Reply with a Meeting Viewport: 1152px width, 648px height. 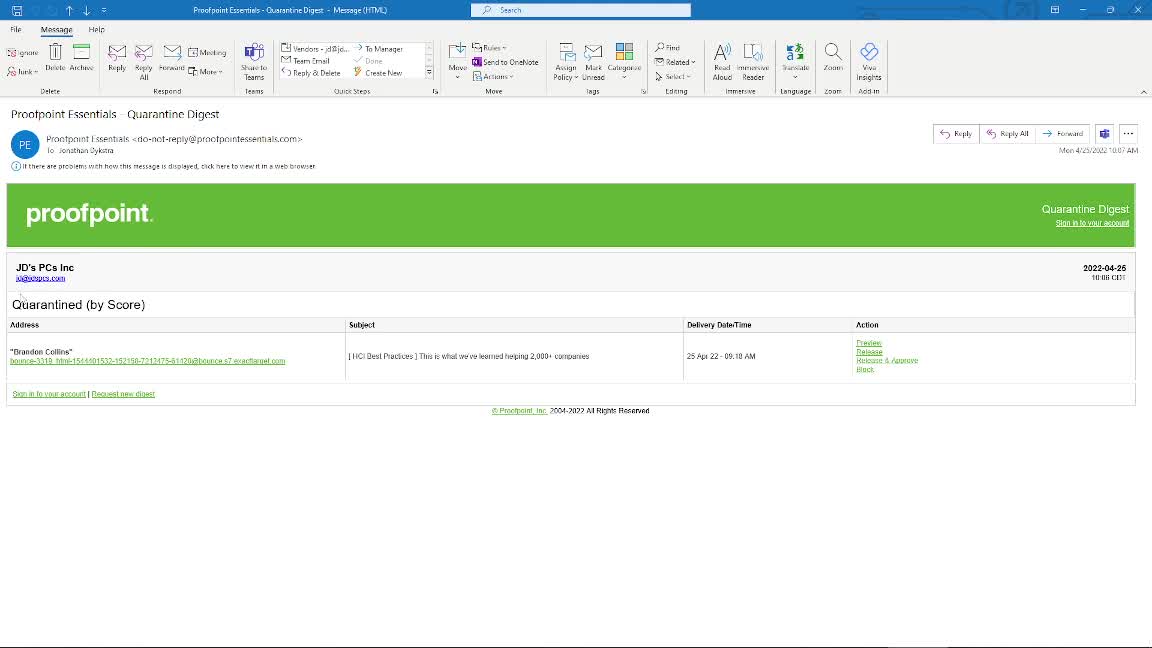pyautogui.click(x=207, y=53)
